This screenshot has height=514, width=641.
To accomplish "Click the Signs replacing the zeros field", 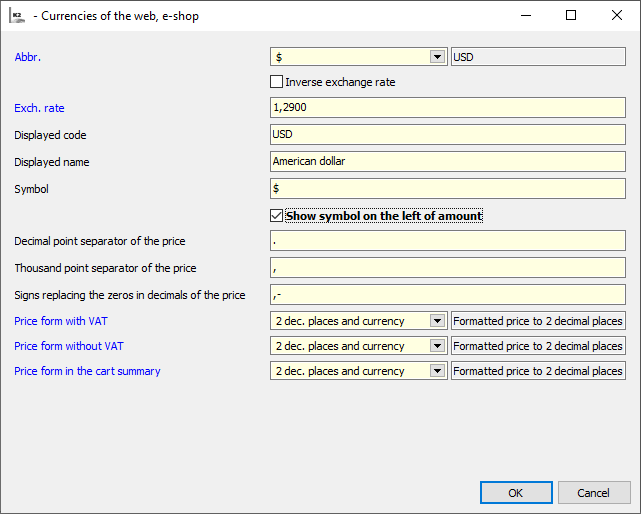I will tap(447, 294).
